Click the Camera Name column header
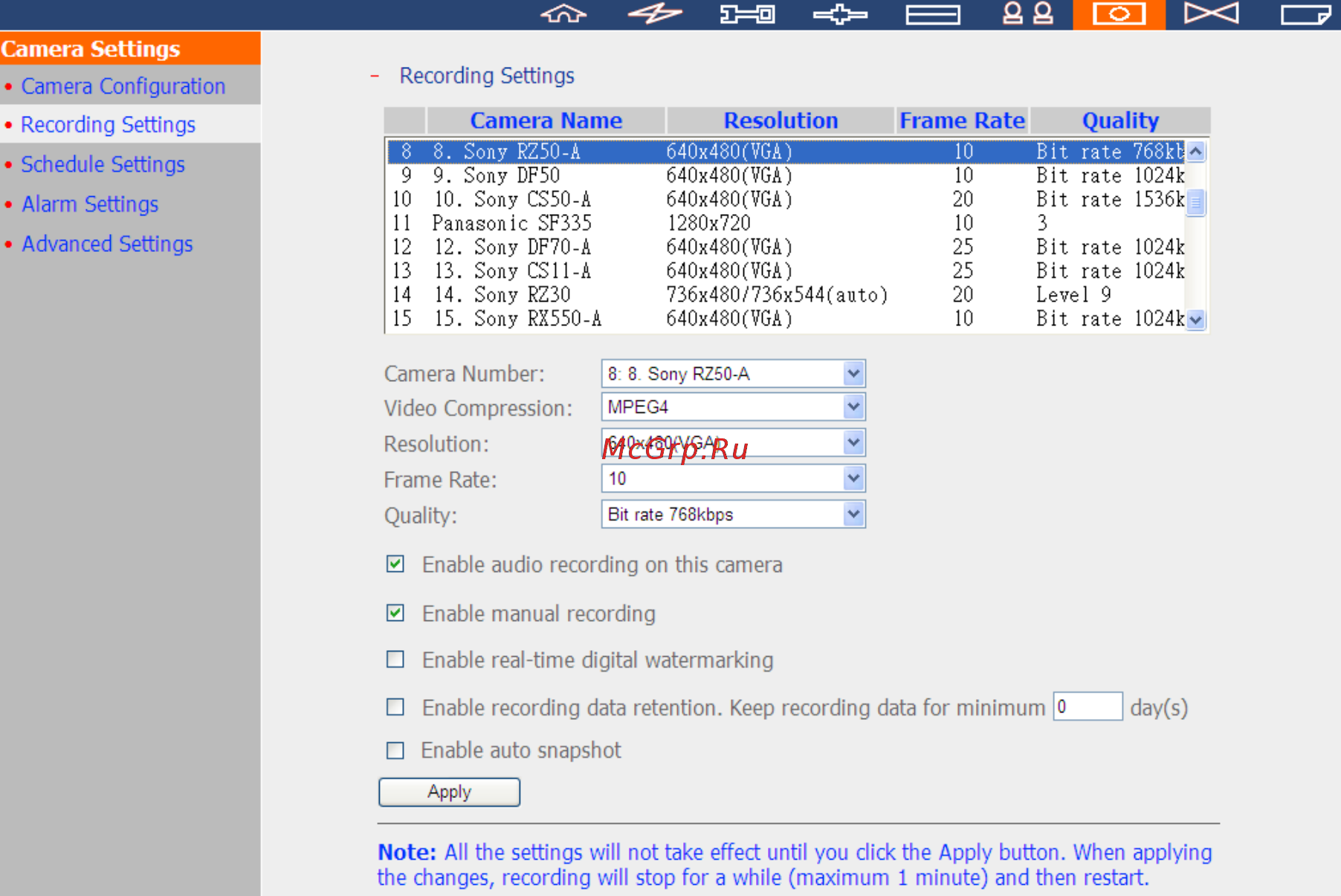Image resolution: width=1341 pixels, height=896 pixels. (x=546, y=120)
